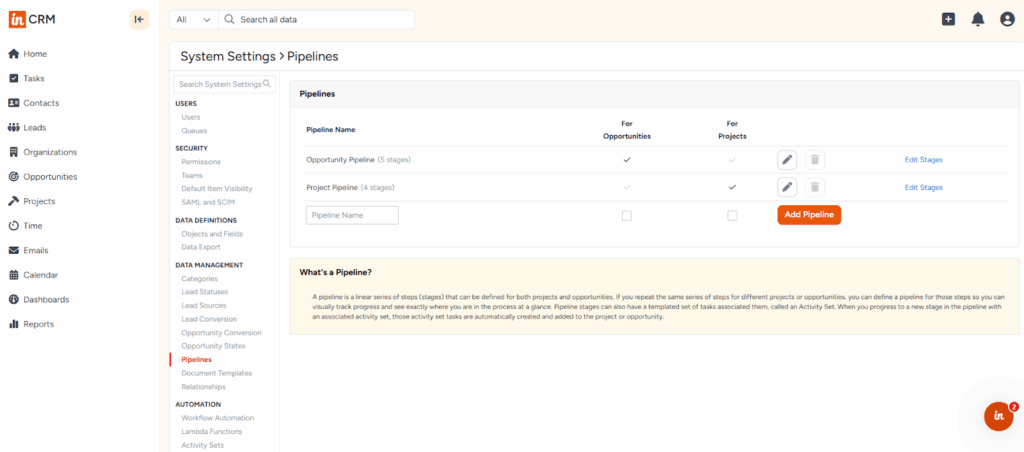1024x452 pixels.
Task: Open the user profile menu
Action: click(1007, 19)
